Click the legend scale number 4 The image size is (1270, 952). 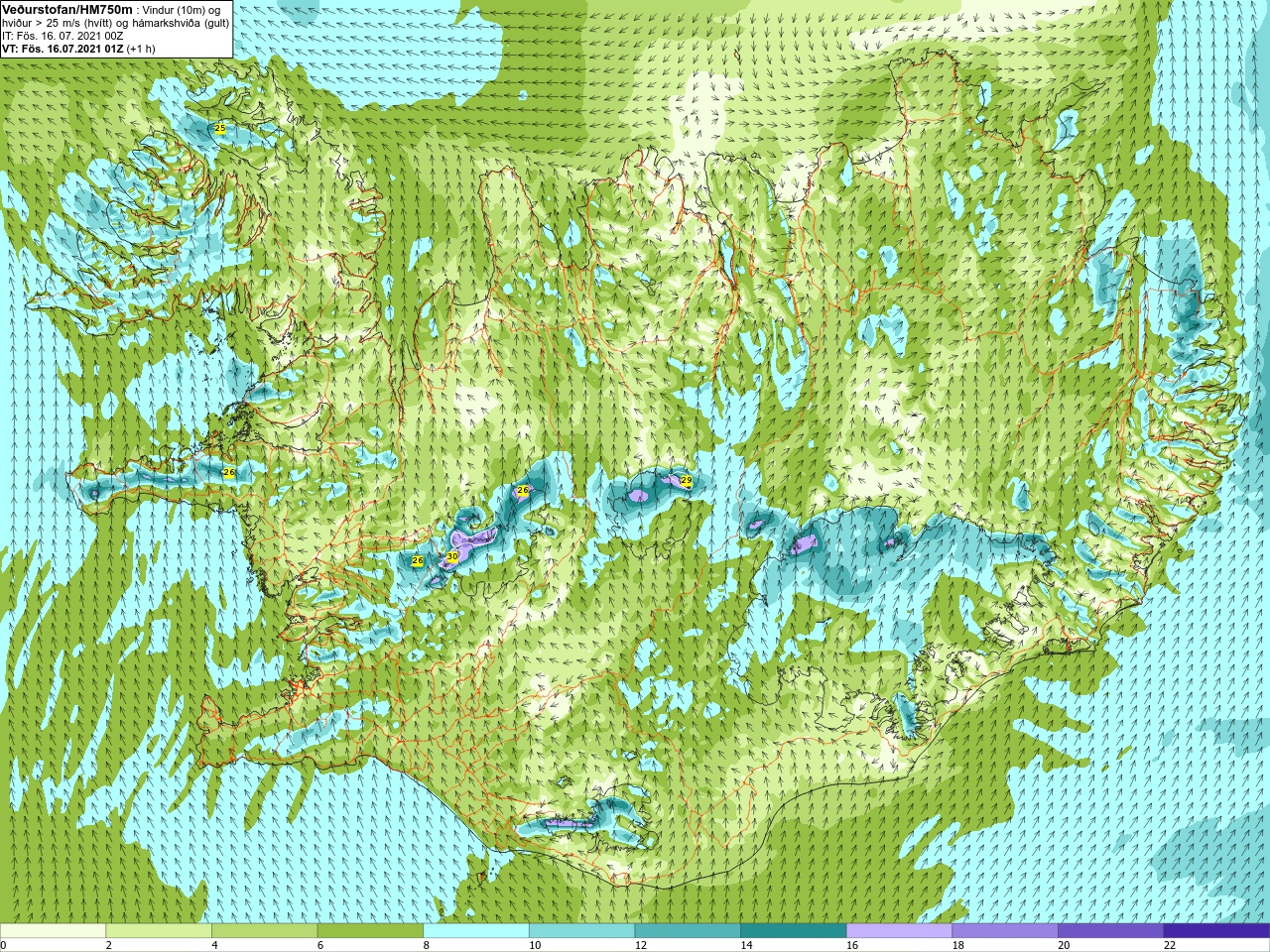[214, 945]
